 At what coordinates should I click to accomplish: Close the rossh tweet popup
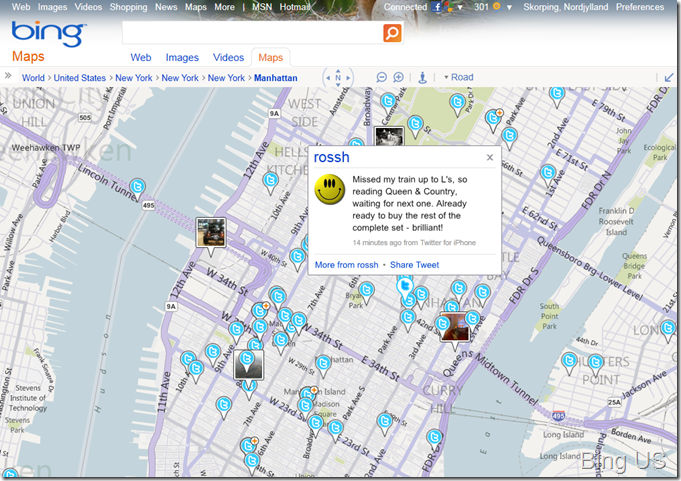click(489, 157)
